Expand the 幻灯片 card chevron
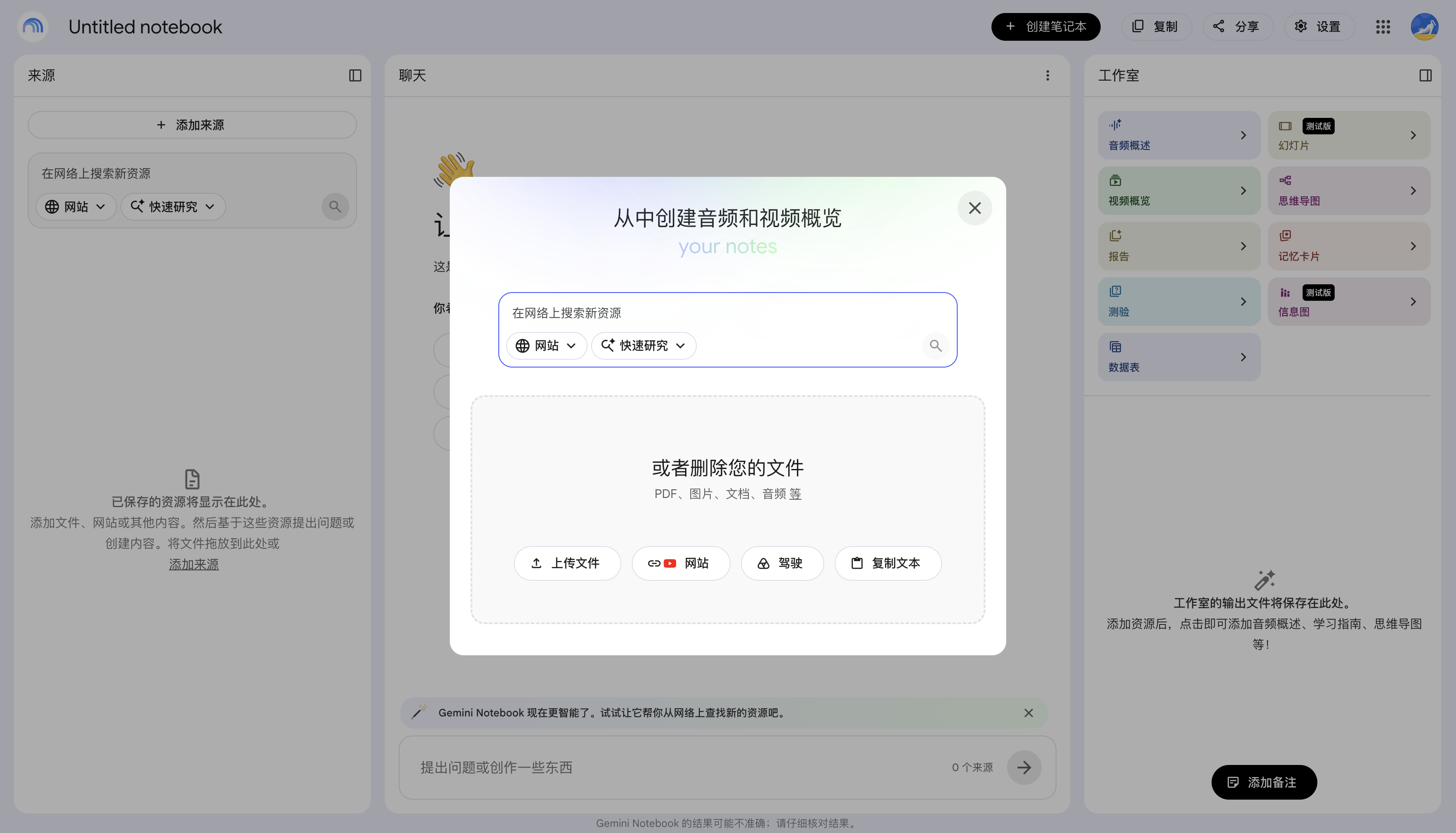The image size is (1456, 833). [x=1413, y=135]
